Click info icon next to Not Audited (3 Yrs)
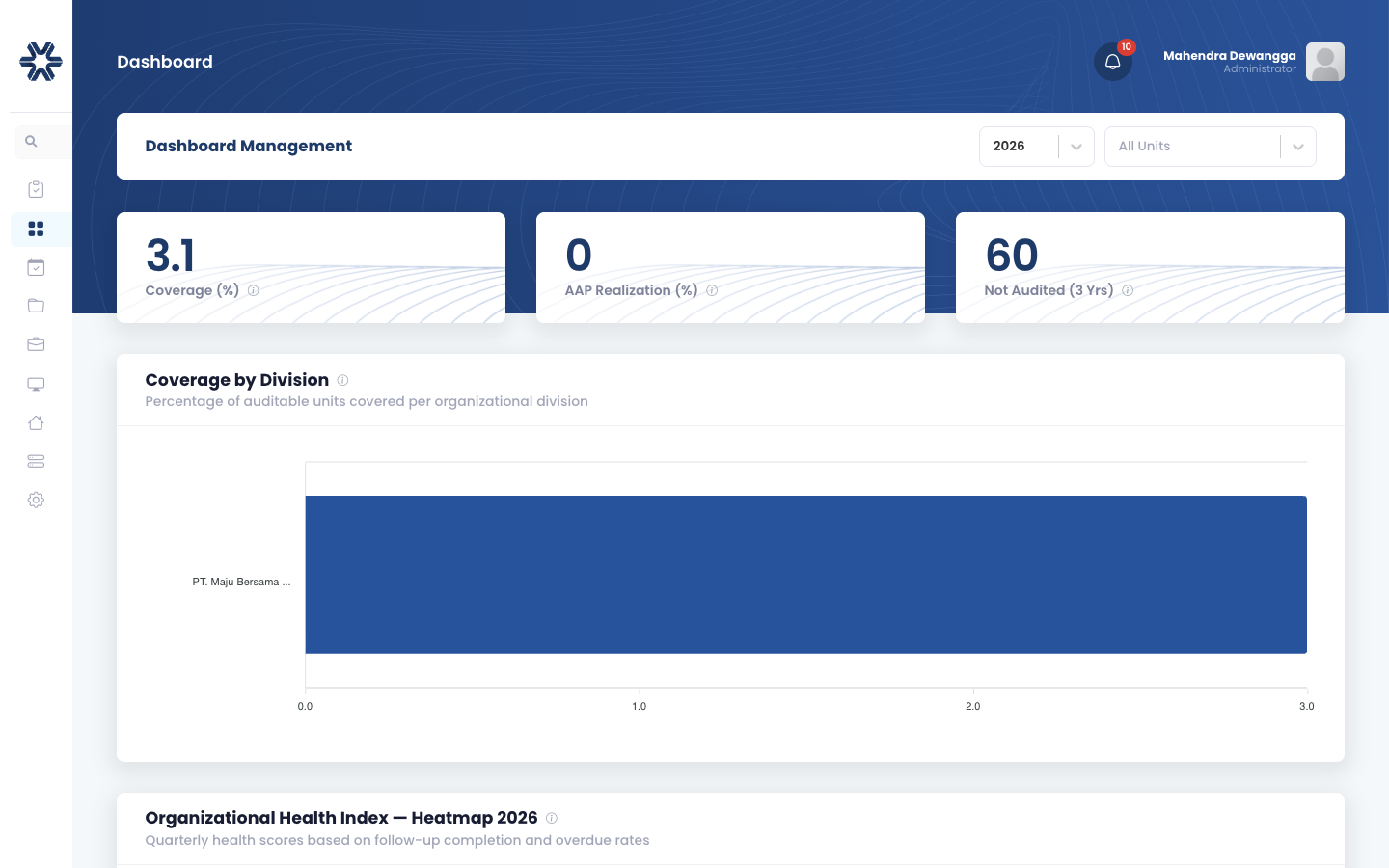This screenshot has width=1389, height=868. tap(1128, 290)
